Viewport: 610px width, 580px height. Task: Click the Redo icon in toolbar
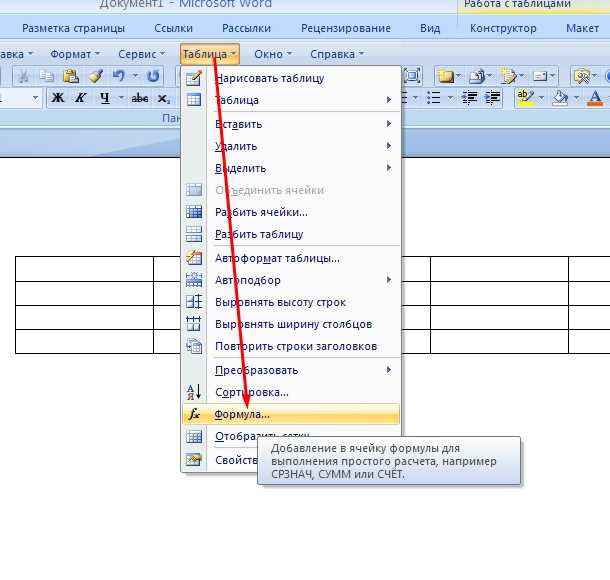(x=153, y=76)
